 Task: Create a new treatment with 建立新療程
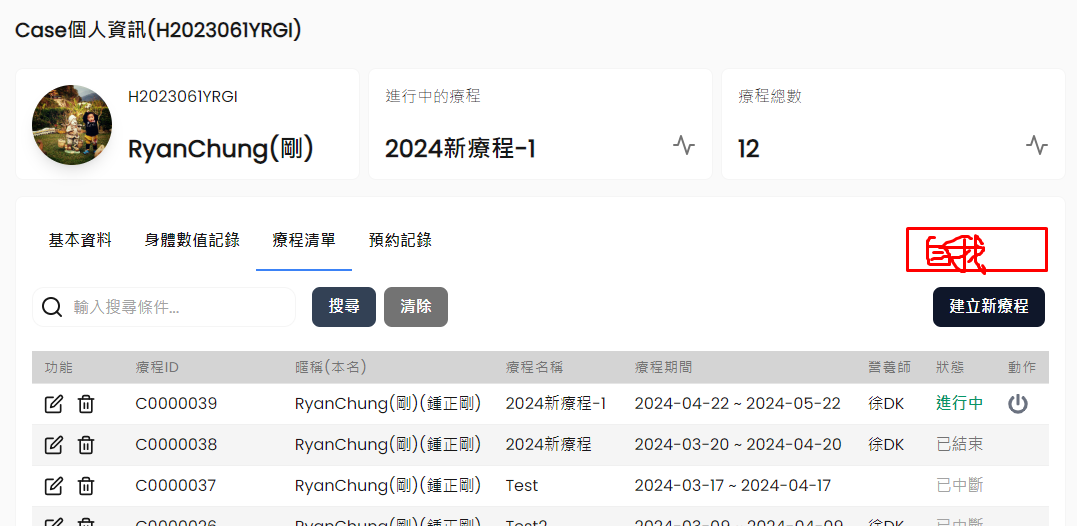pyautogui.click(x=988, y=307)
